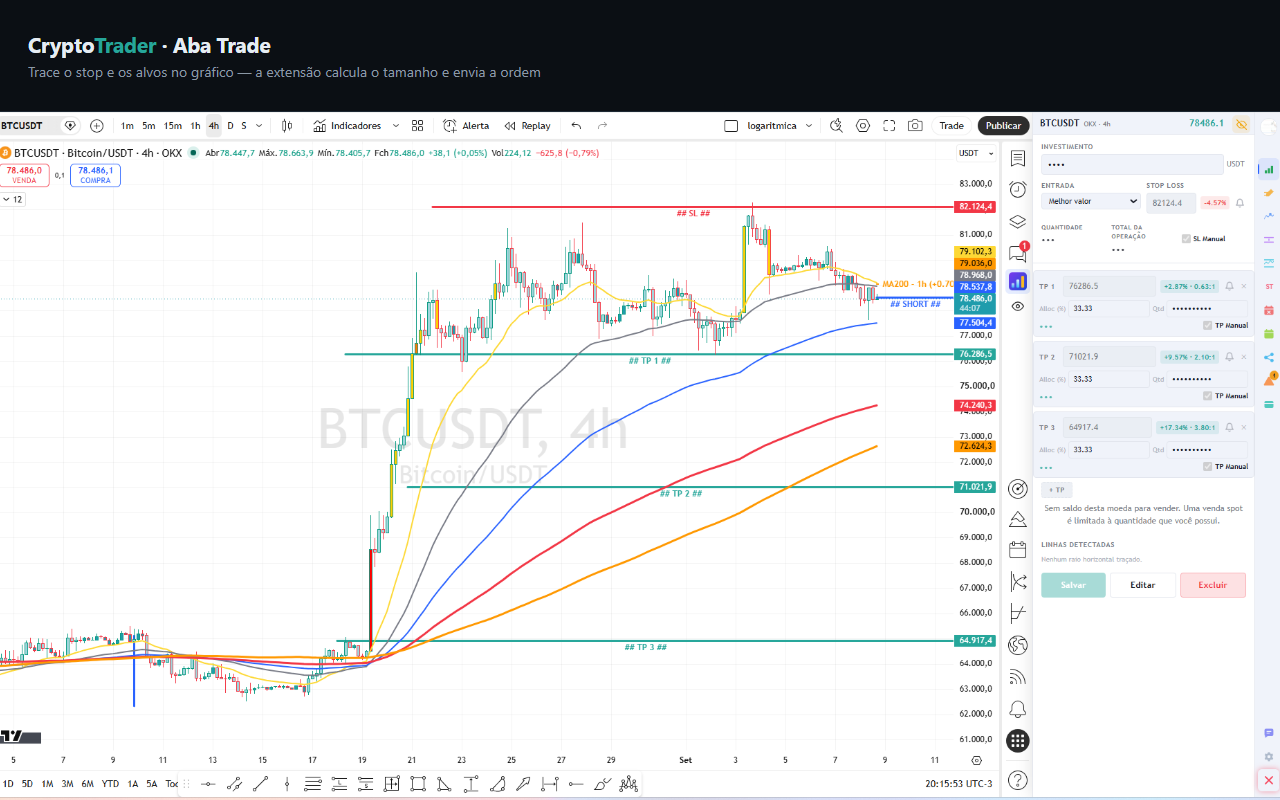
Task: Select the 1m timeframe
Action: click(127, 126)
